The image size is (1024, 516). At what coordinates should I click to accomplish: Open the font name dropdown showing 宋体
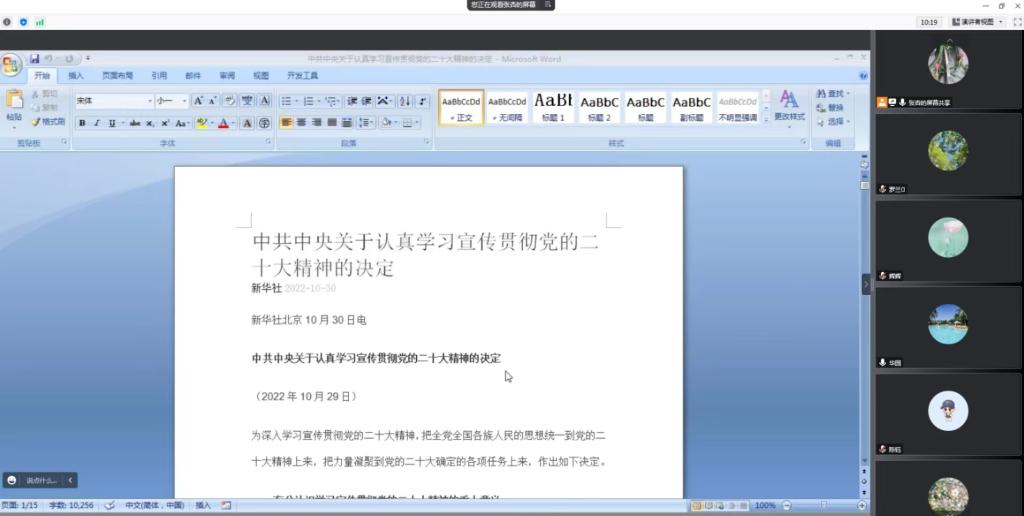point(113,101)
